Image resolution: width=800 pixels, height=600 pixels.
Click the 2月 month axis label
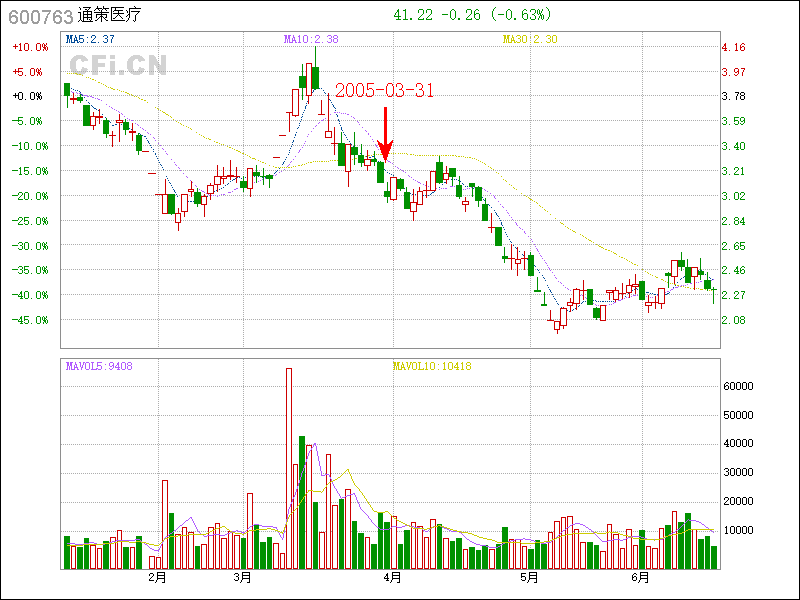[156, 578]
